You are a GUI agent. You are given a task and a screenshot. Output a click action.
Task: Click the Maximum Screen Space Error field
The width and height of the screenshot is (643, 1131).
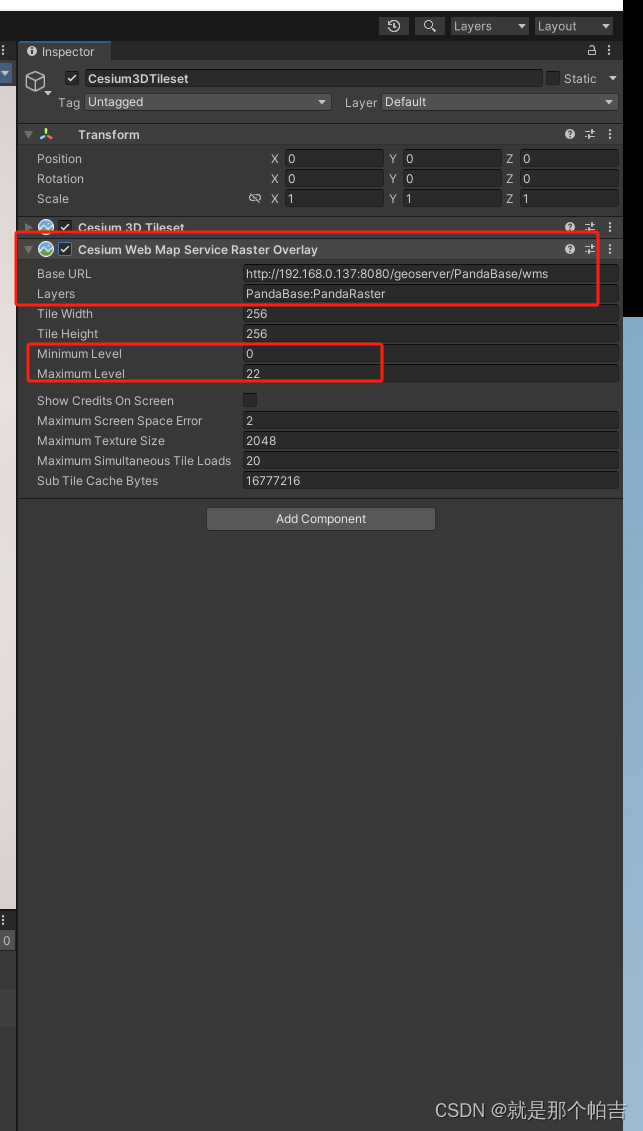[x=431, y=421]
